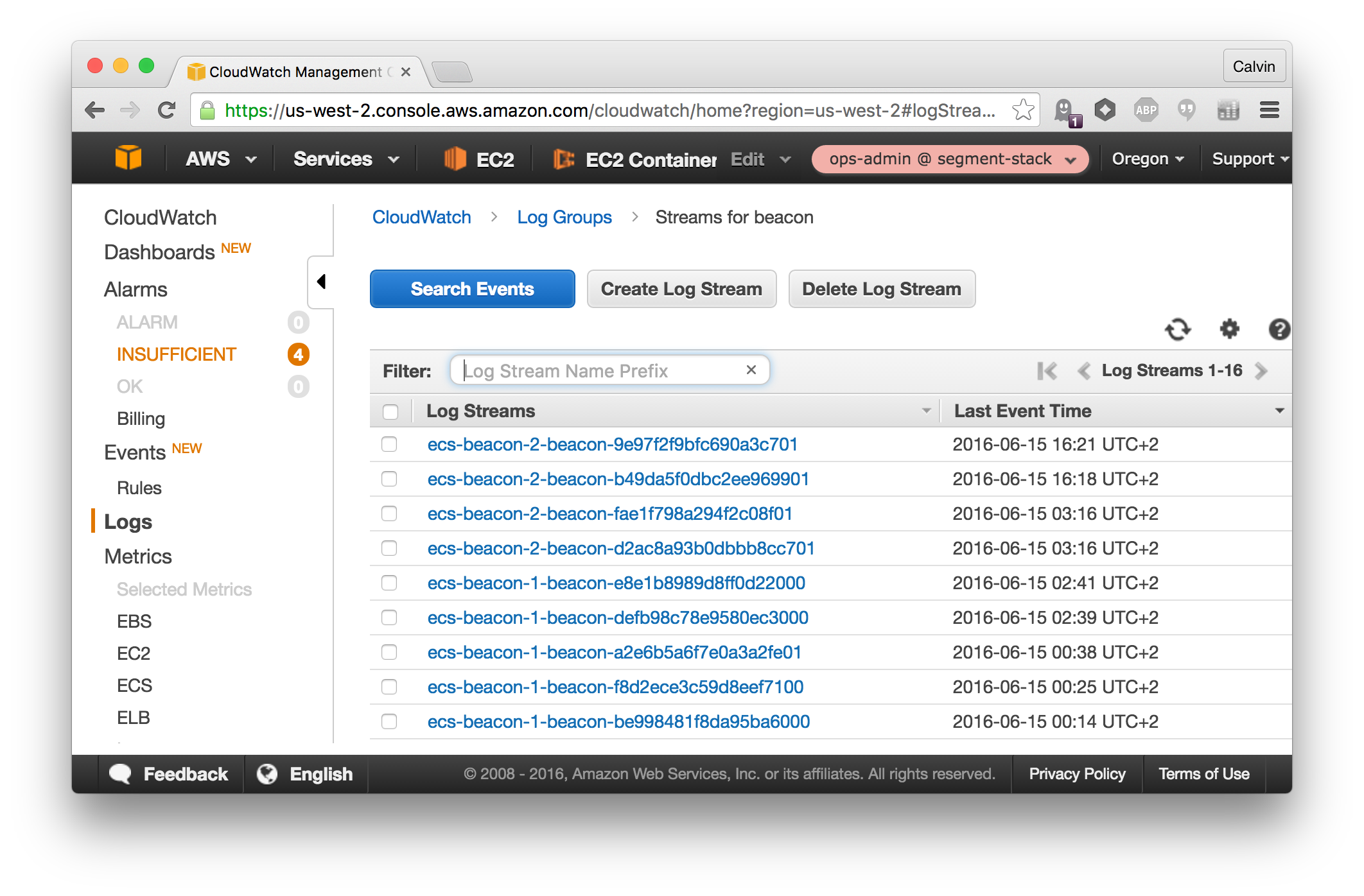Image resolution: width=1364 pixels, height=896 pixels.
Task: Click the Delete Log Stream button
Action: (x=882, y=289)
